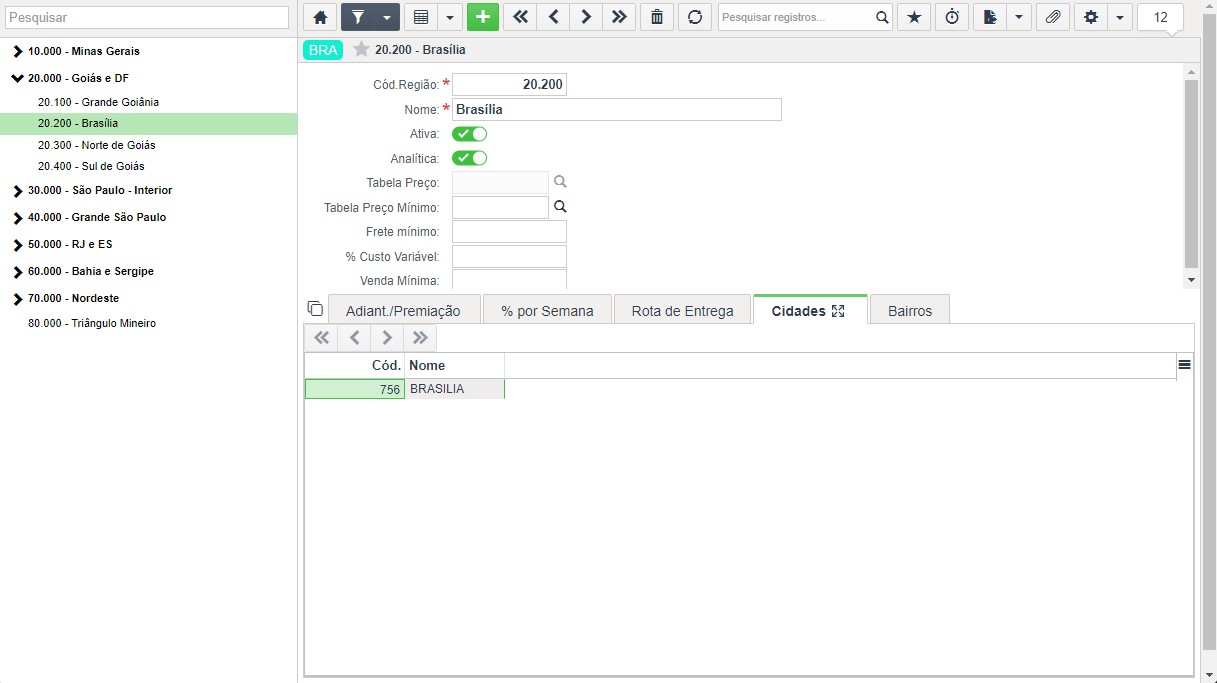1217x683 pixels.
Task: Maximize the Cidades tab with expand icon
Action: (x=838, y=311)
